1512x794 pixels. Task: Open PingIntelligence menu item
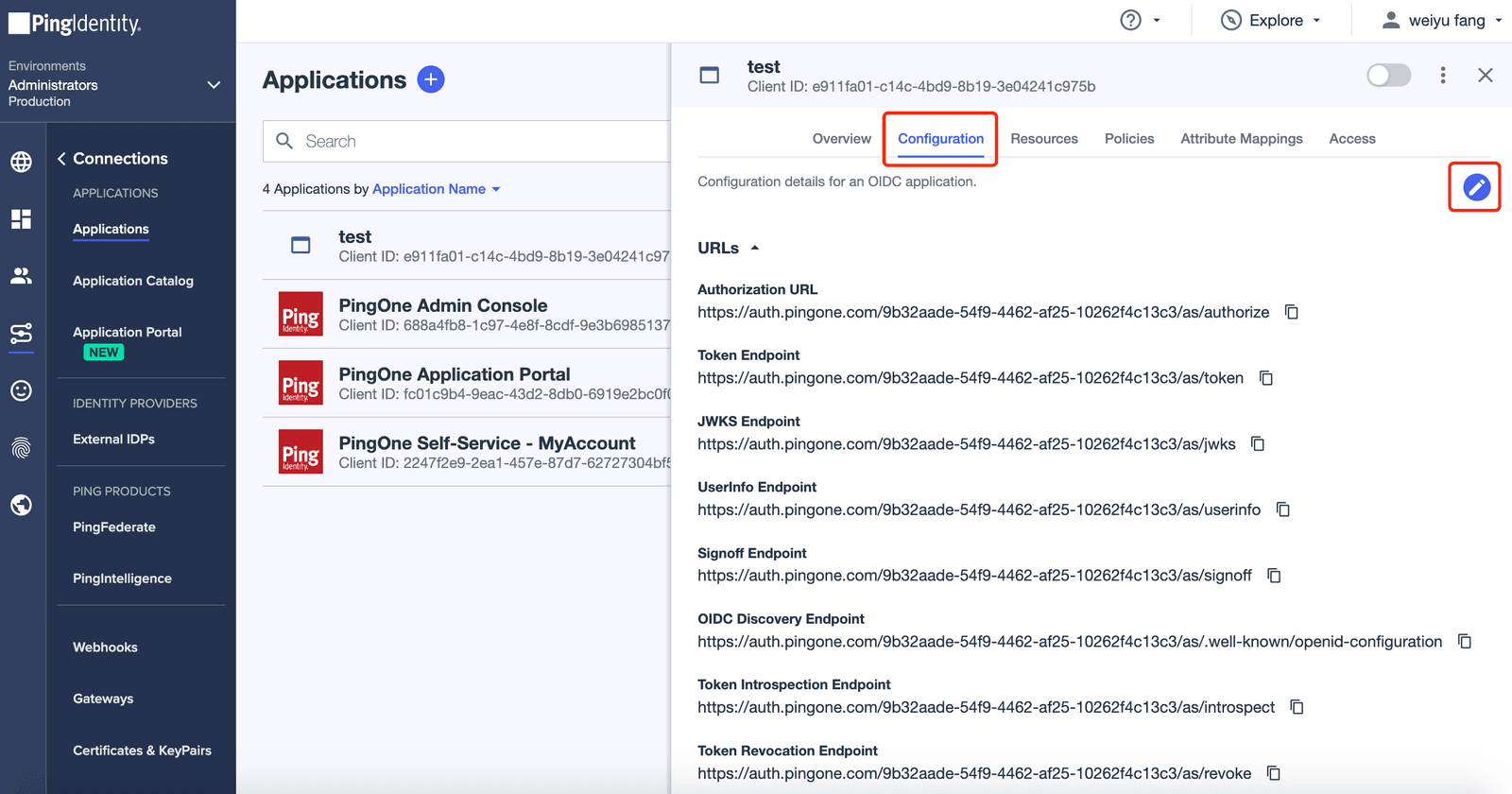click(122, 578)
